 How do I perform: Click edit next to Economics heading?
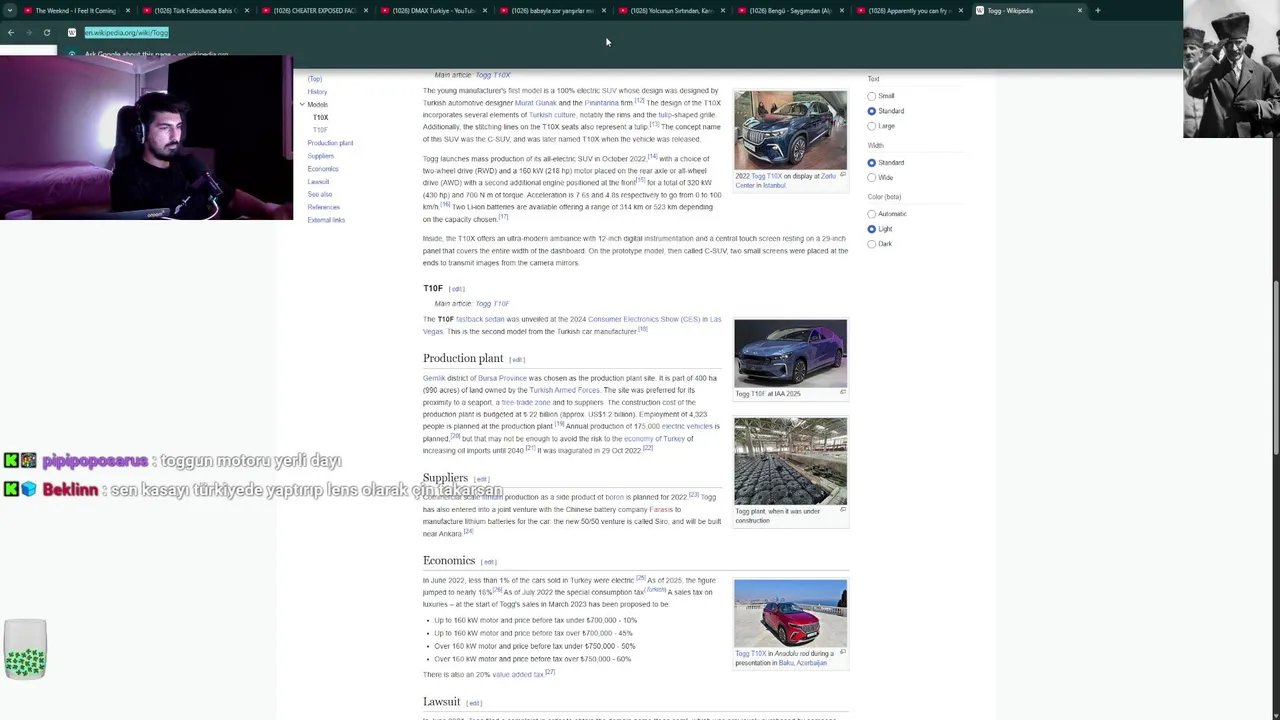[488, 562]
